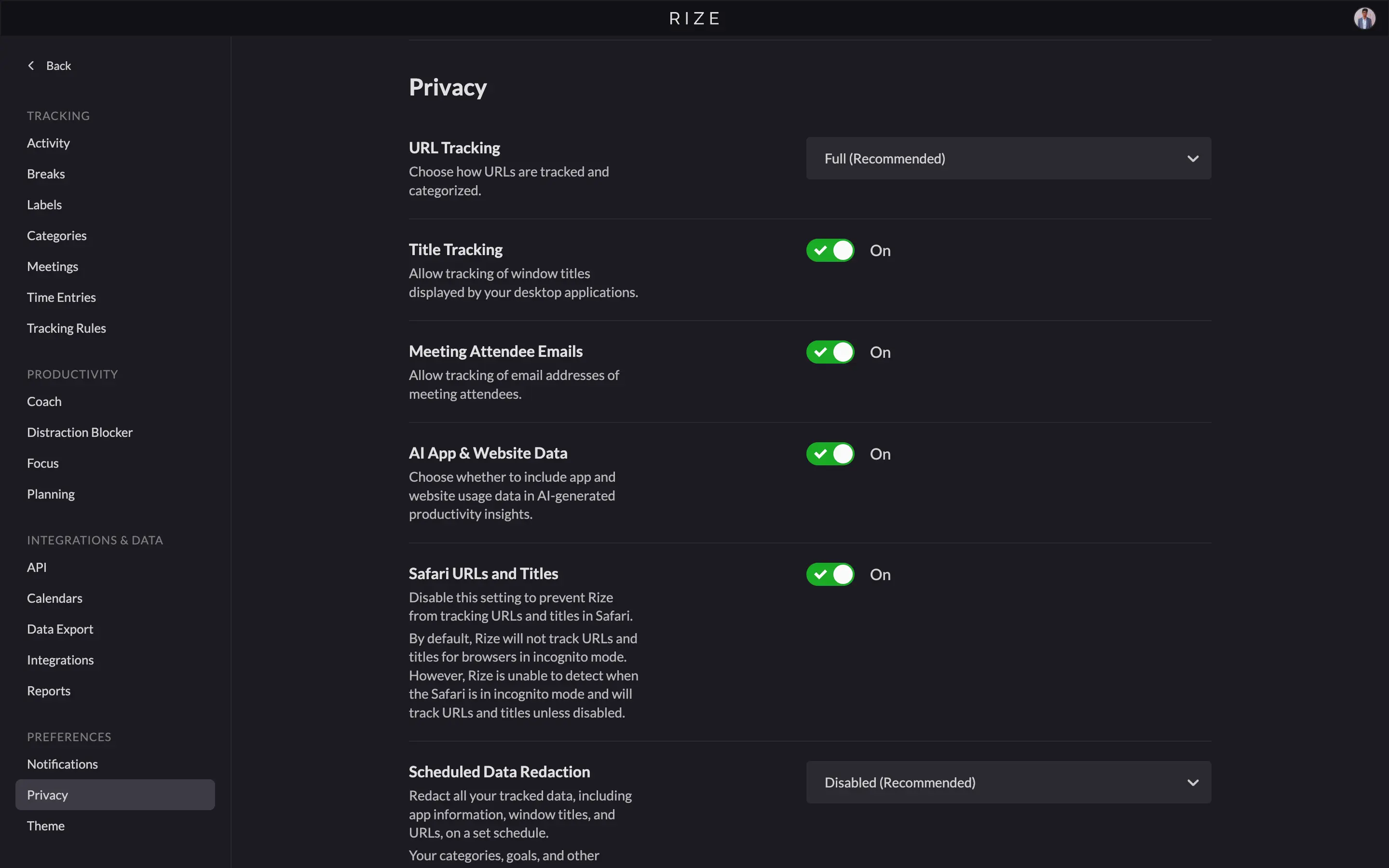Screen dimensions: 1389x868
Task: Go to Calendars settings
Action: coord(54,597)
